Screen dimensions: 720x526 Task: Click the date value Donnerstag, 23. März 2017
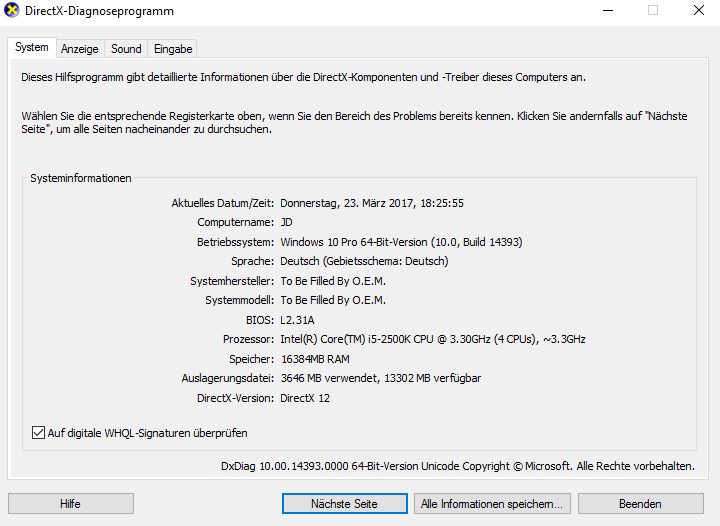pyautogui.click(x=372, y=203)
